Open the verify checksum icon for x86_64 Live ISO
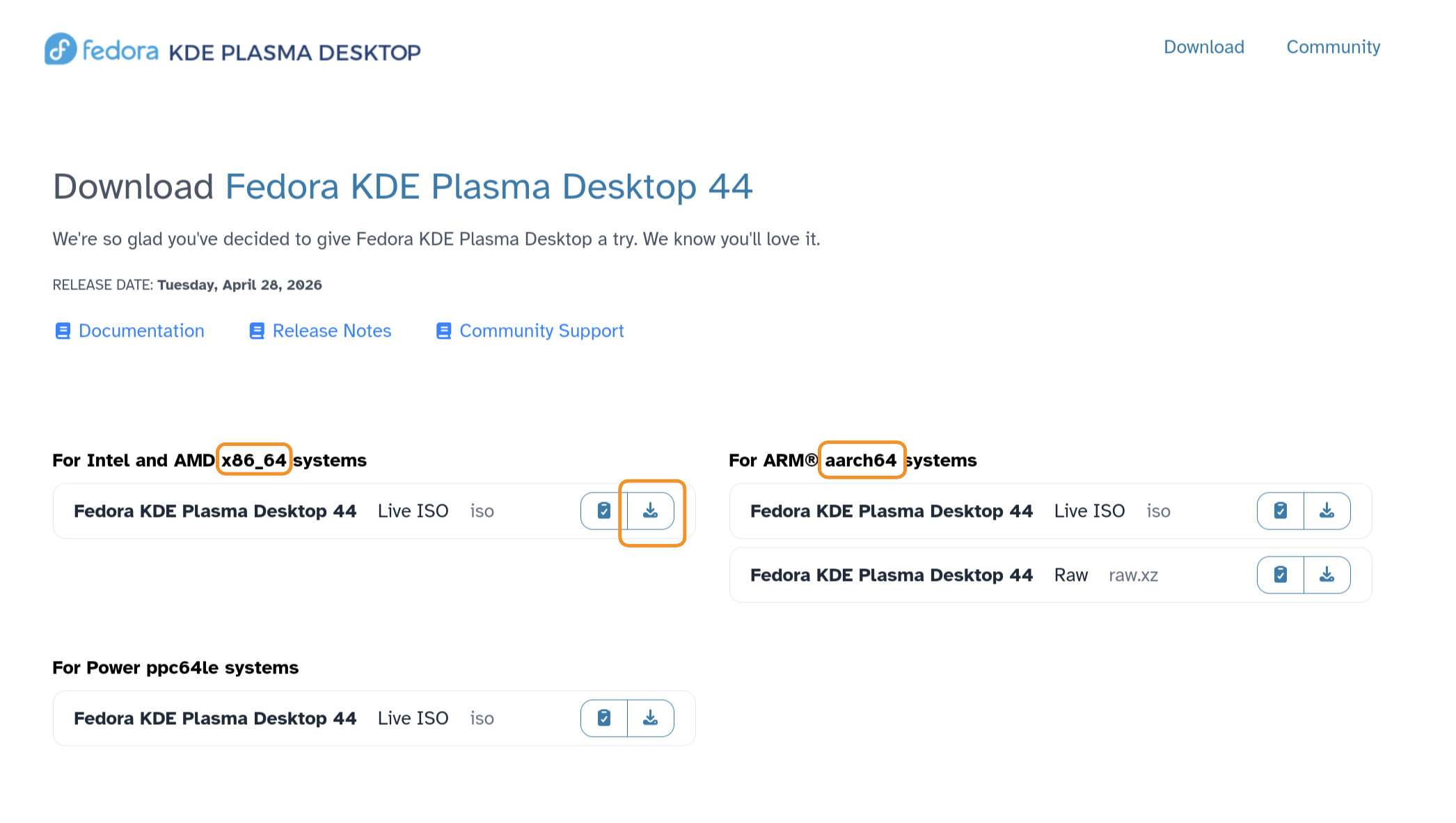 pos(604,511)
